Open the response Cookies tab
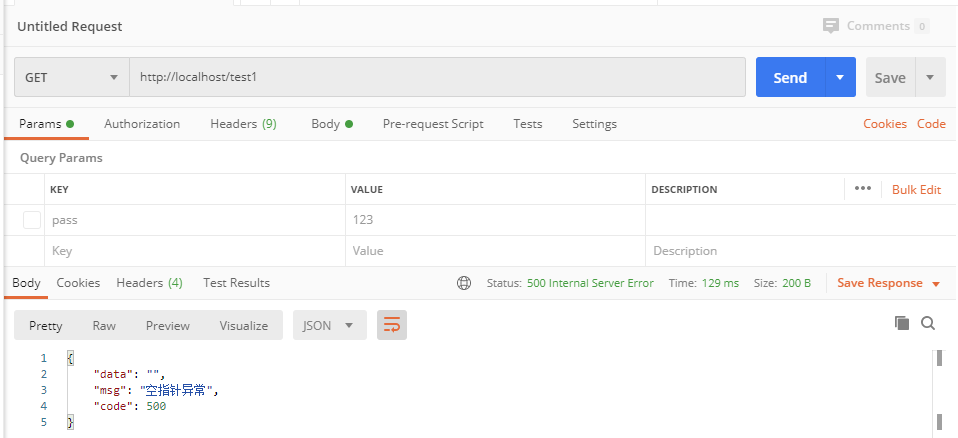The image size is (958, 438). pyautogui.click(x=78, y=283)
